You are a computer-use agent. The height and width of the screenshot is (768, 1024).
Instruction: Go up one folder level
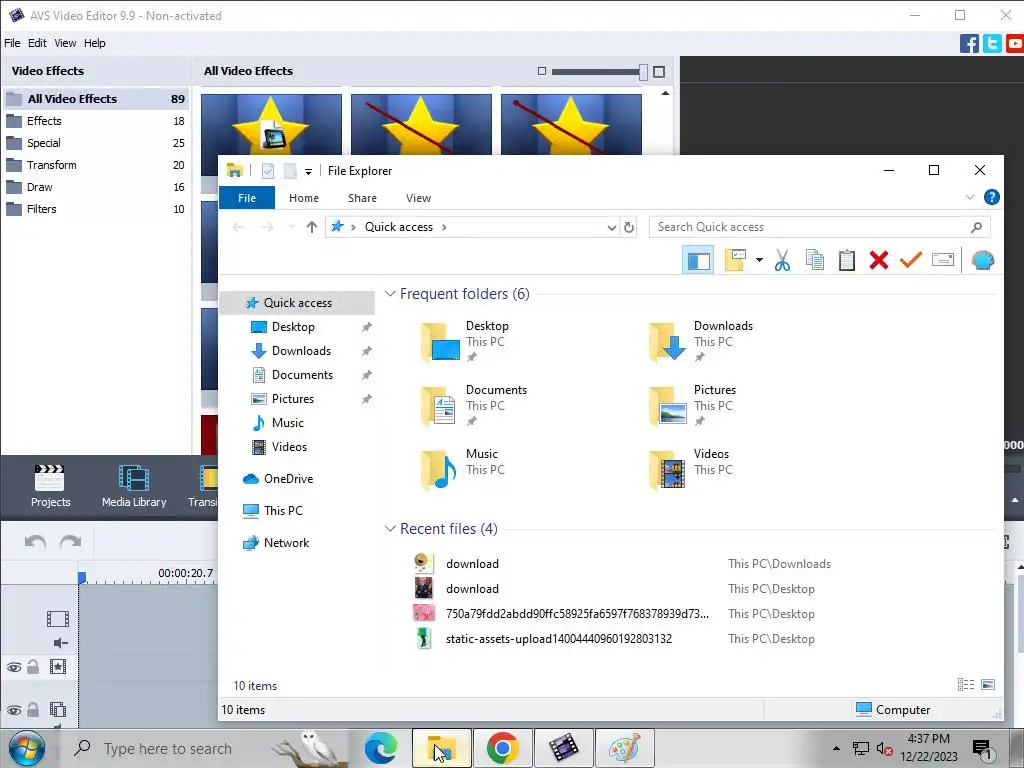click(x=312, y=227)
